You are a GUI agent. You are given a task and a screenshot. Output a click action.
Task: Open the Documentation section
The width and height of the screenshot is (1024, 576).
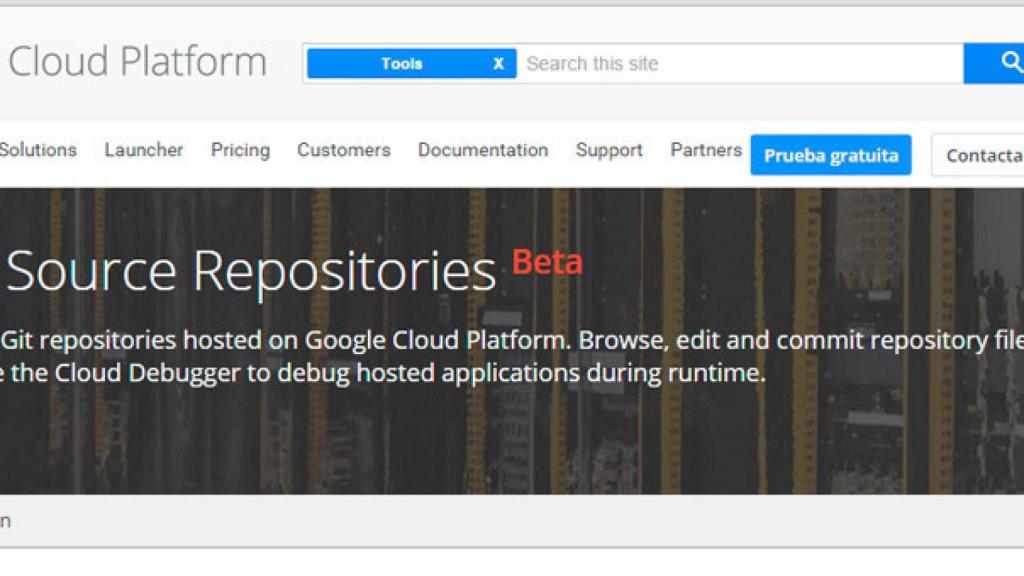click(483, 150)
